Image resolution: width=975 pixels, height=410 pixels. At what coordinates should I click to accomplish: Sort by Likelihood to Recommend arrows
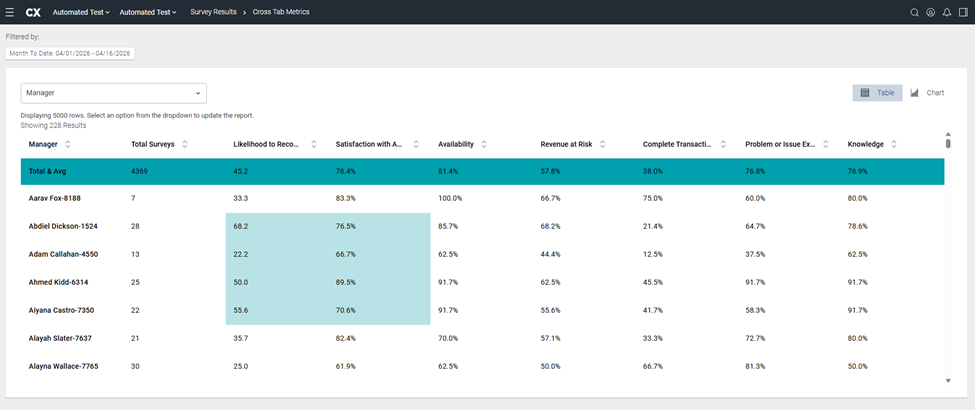[x=313, y=144]
